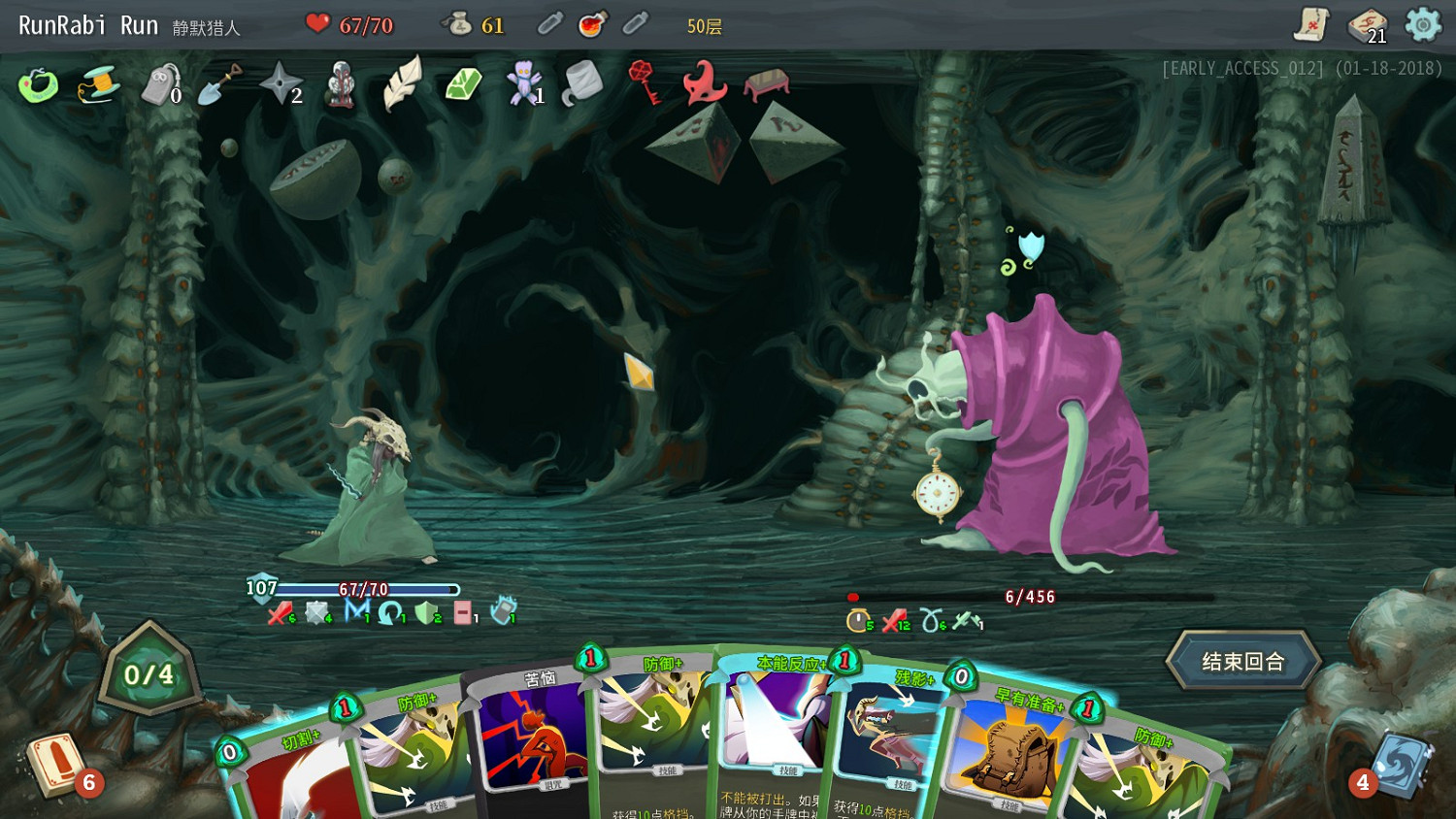The width and height of the screenshot is (1456, 819).
Task: Click the 结束回合 end turn button
Action: click(1242, 662)
